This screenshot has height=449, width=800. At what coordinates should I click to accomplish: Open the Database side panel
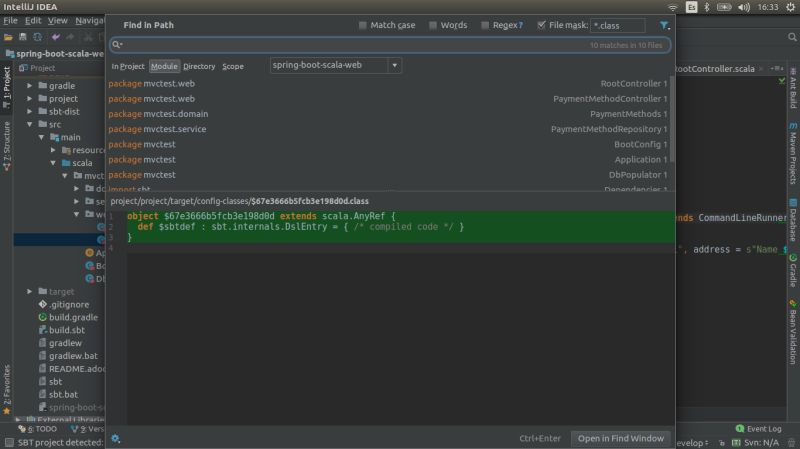click(793, 220)
